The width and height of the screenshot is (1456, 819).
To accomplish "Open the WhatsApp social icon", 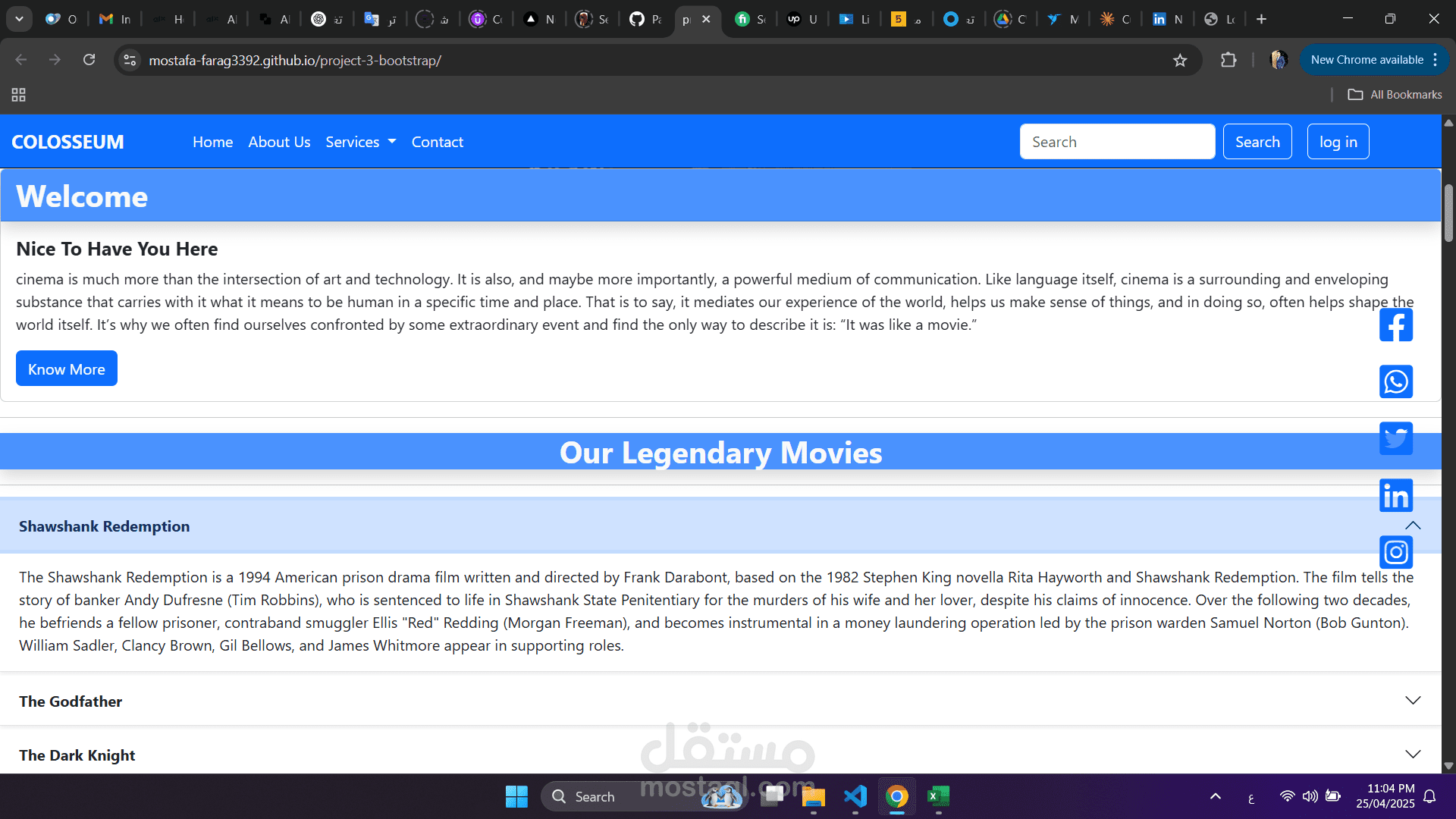I will pos(1395,381).
